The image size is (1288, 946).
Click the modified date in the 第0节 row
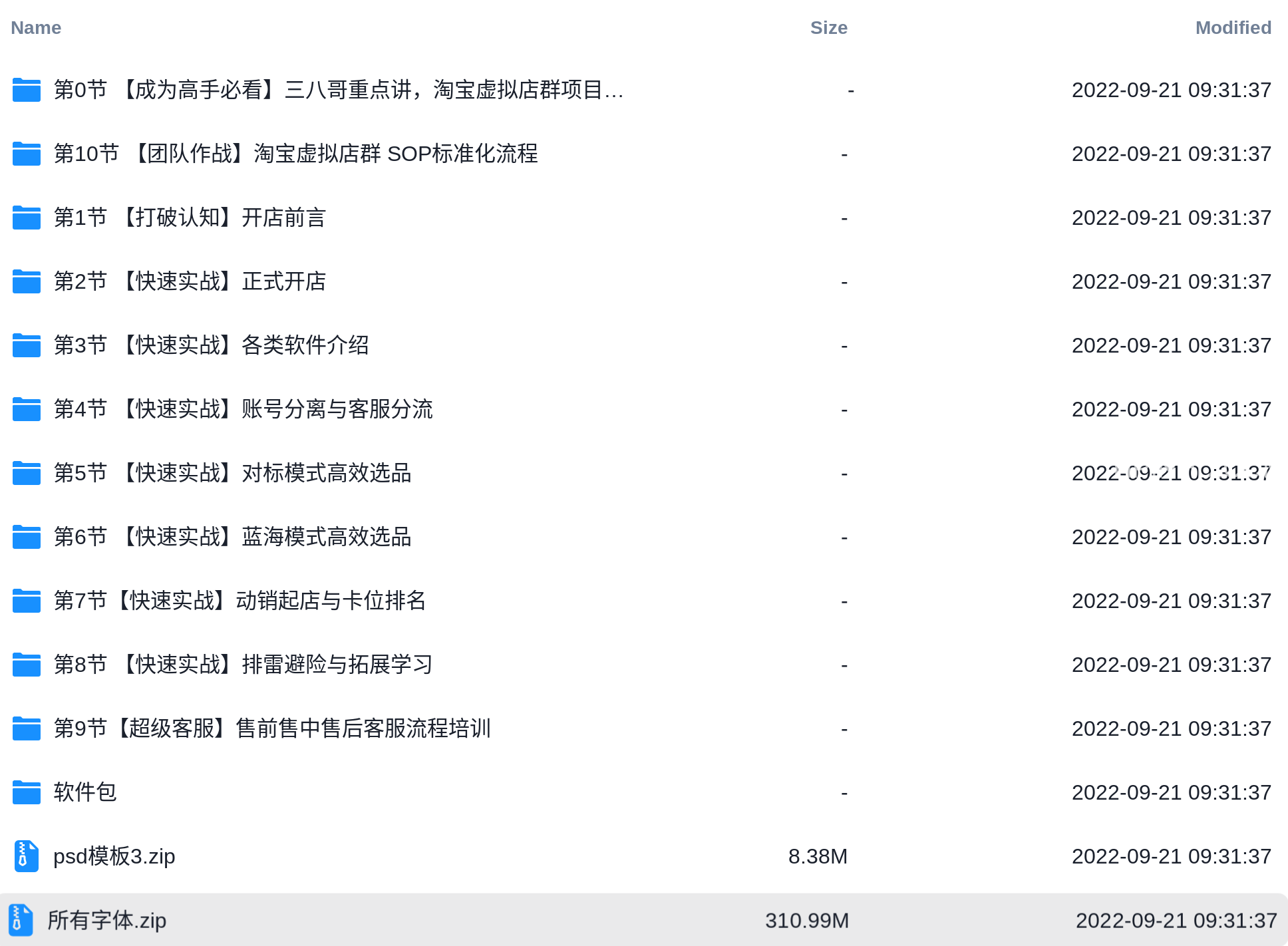[1172, 90]
